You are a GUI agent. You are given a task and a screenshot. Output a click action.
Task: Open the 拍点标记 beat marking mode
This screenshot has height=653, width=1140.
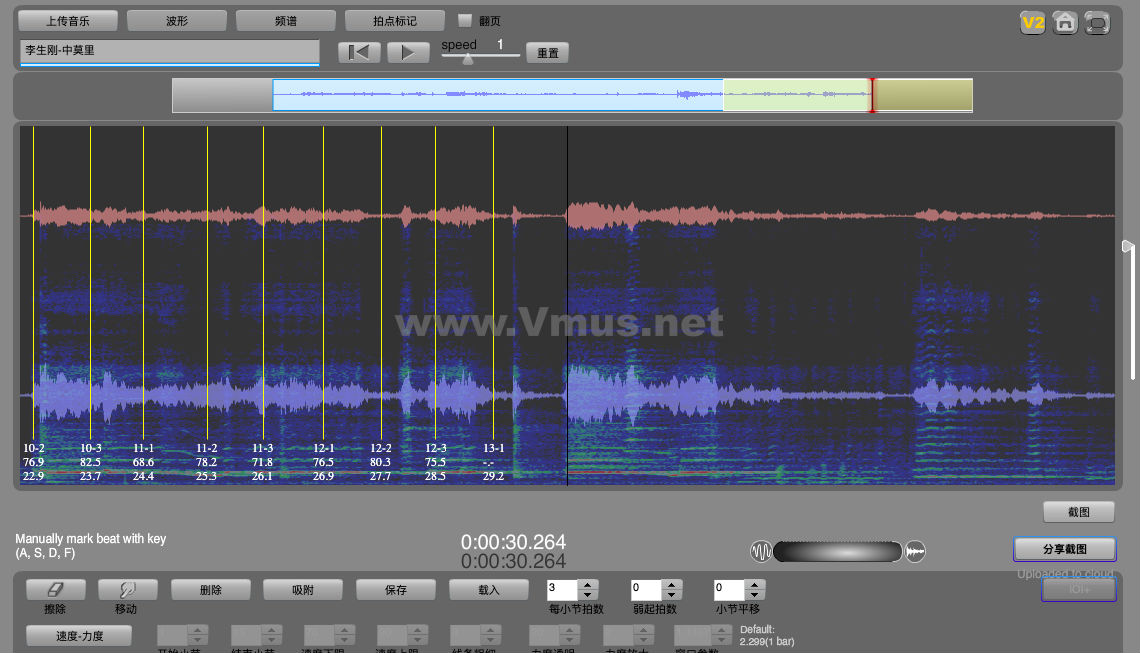click(x=395, y=21)
